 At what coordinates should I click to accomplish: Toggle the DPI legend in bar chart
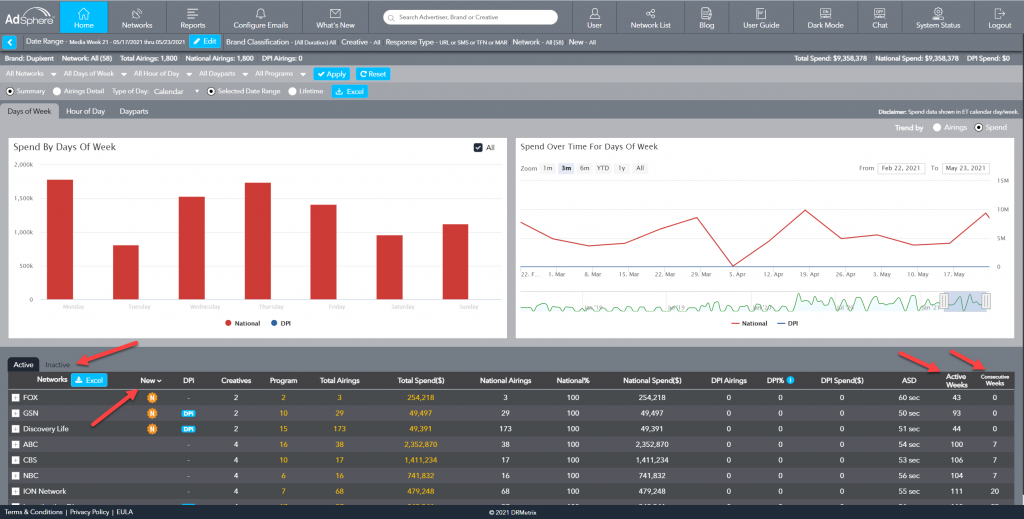pos(281,323)
